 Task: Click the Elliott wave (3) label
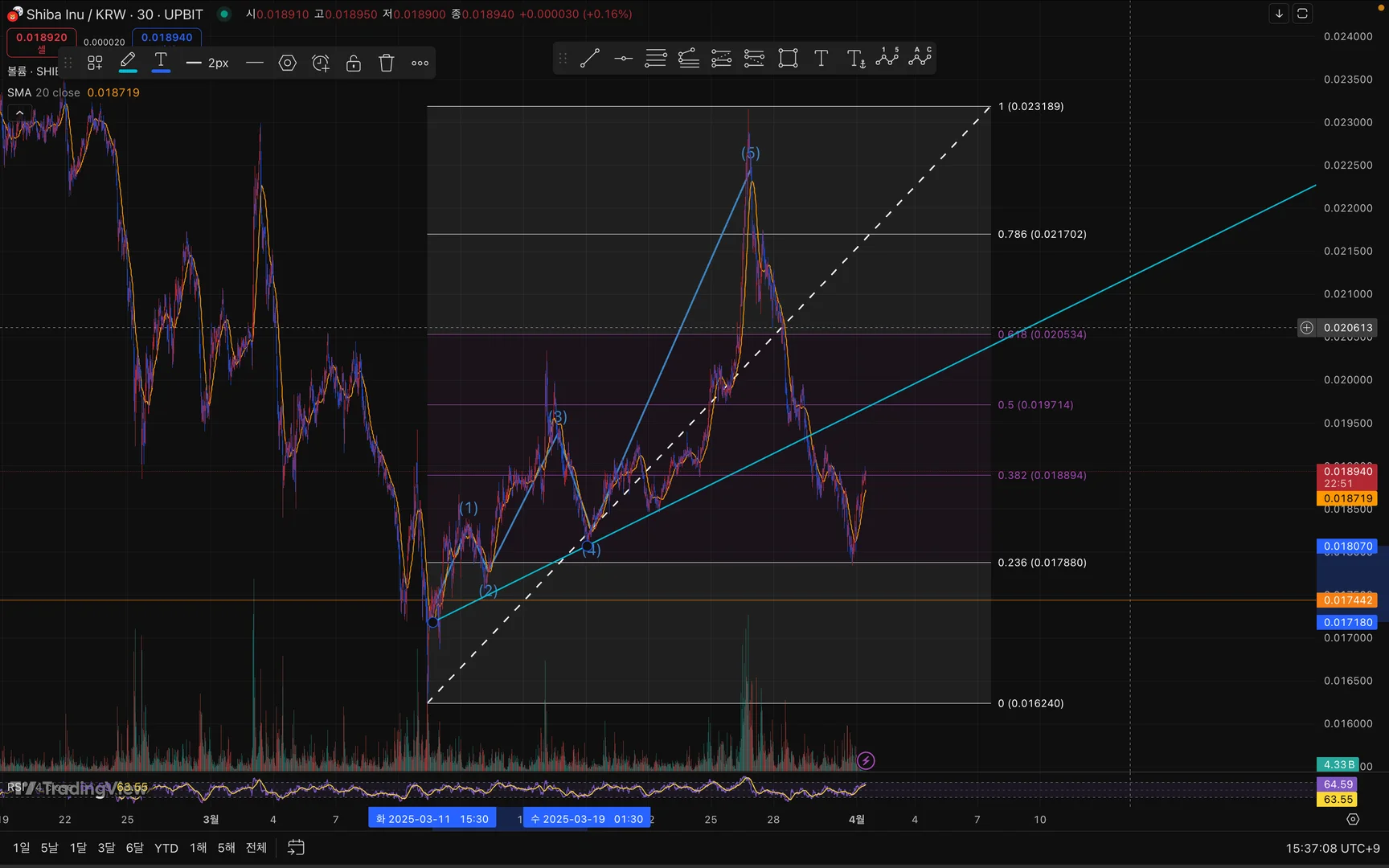(x=558, y=417)
